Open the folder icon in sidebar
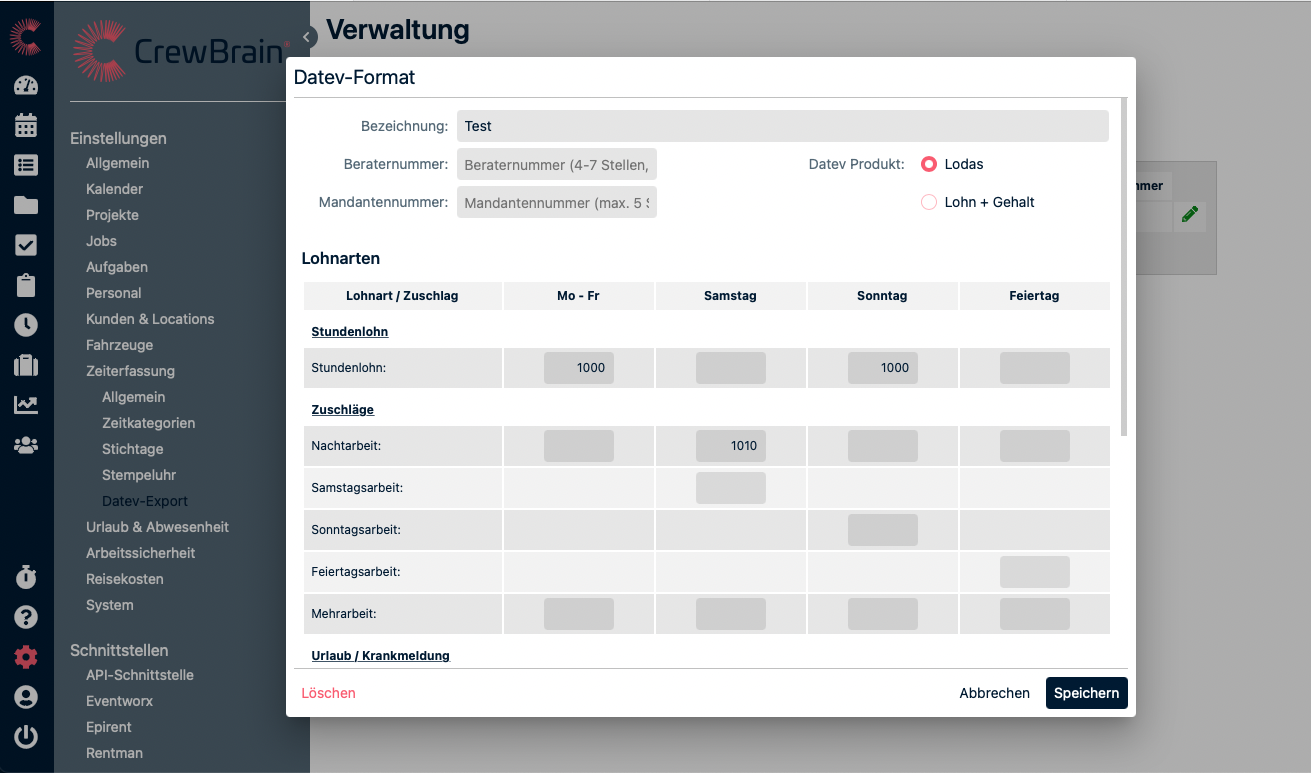1311x773 pixels. pyautogui.click(x=26, y=205)
